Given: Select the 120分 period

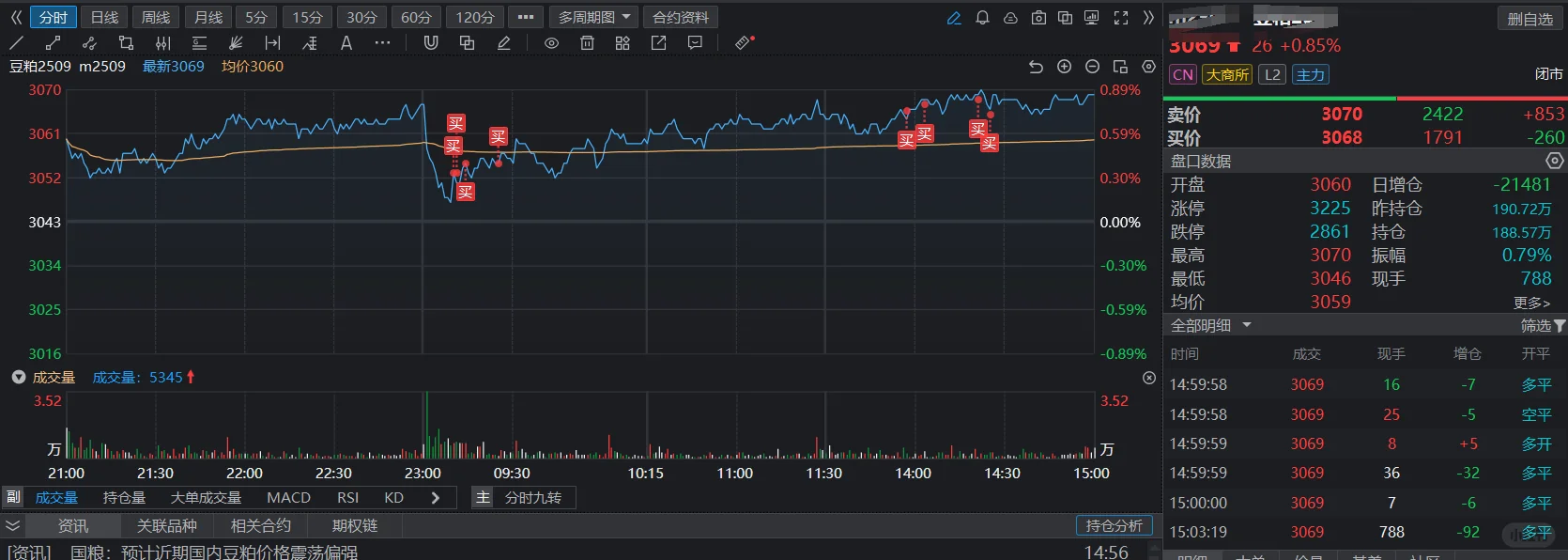Looking at the screenshot, I should pyautogui.click(x=474, y=18).
